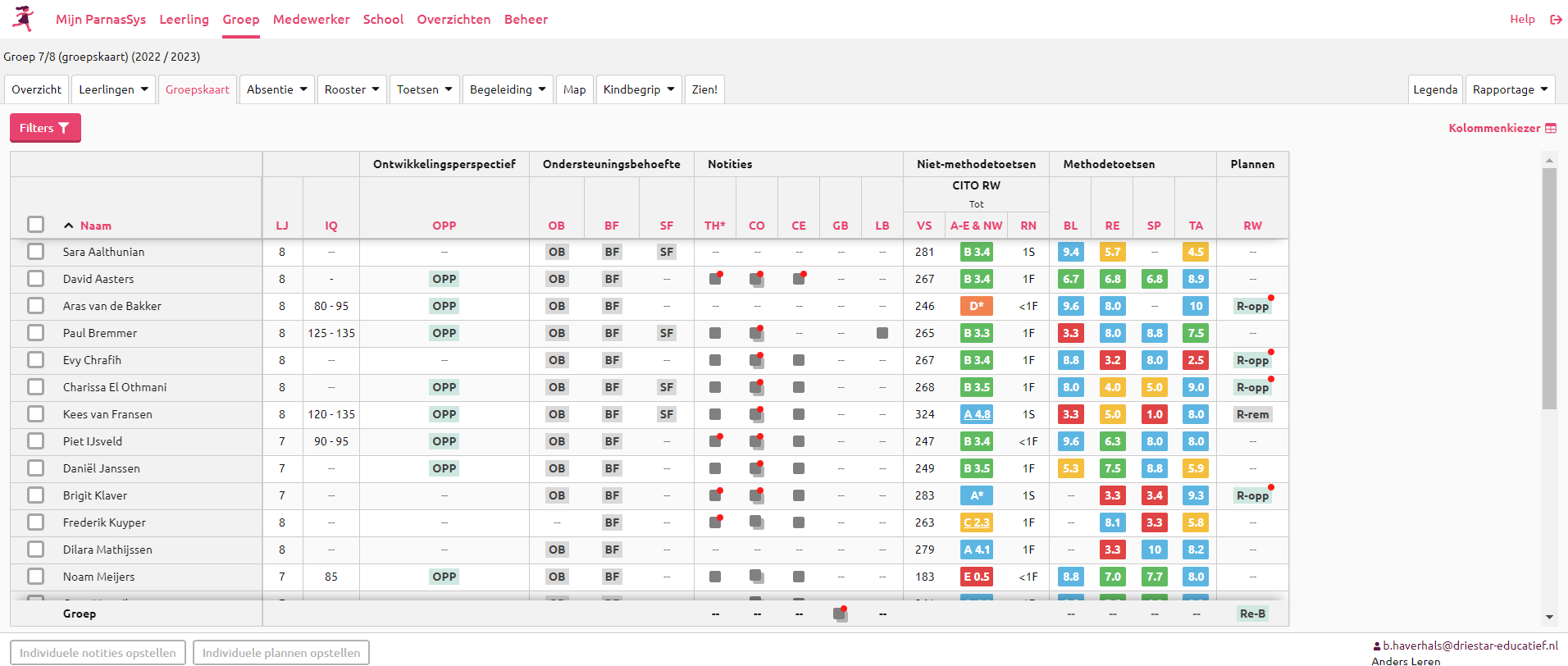
Task: Open the Overzicht tab
Action: click(37, 89)
